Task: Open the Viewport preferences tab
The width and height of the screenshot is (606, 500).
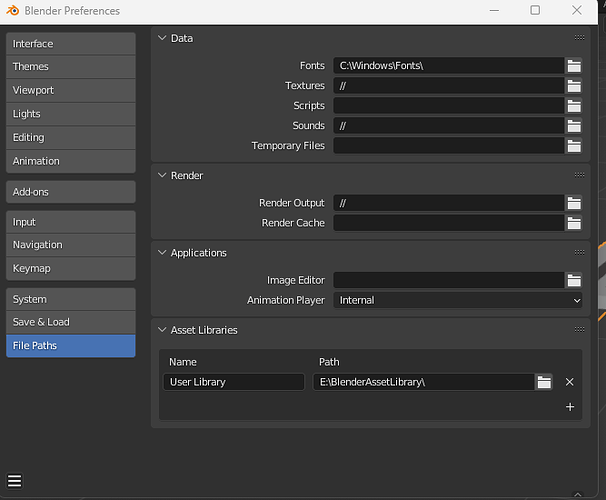Action: click(x=71, y=90)
